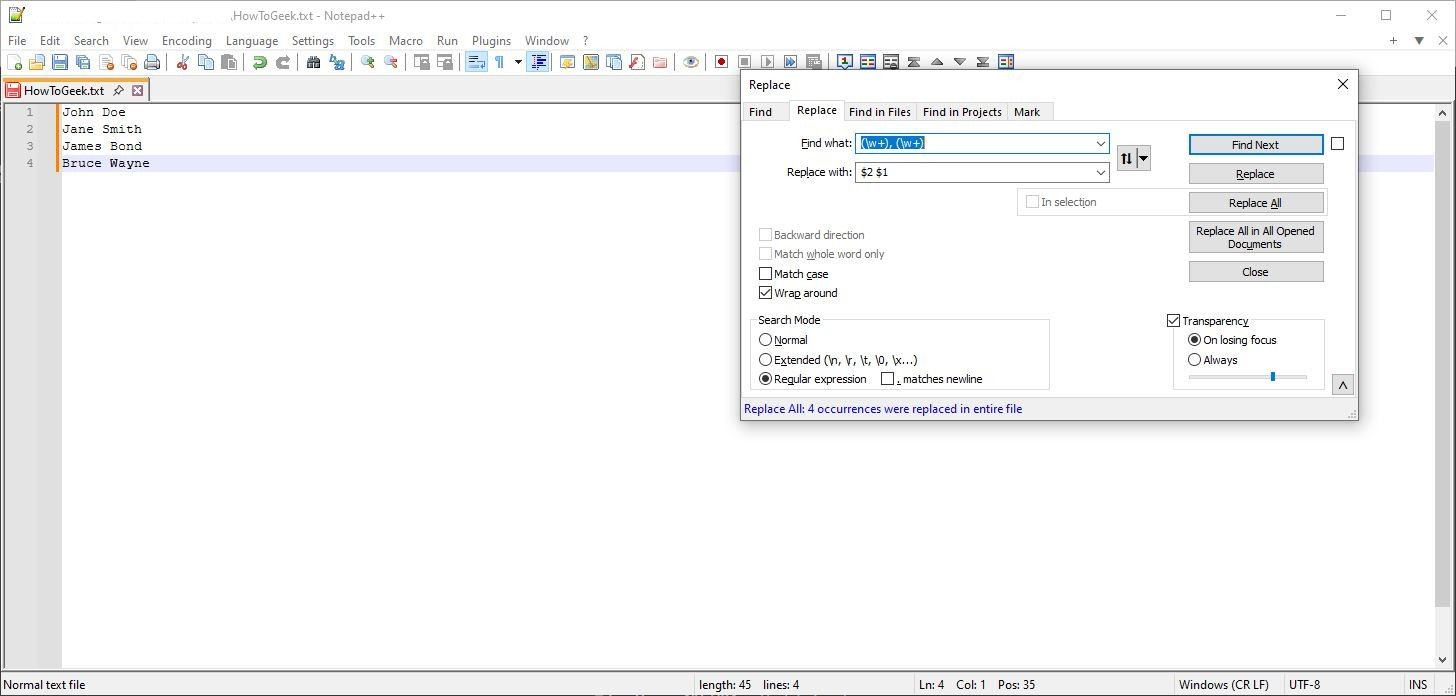Switch to the Find in Files tab
Image resolution: width=1456 pixels, height=696 pixels.
click(879, 112)
